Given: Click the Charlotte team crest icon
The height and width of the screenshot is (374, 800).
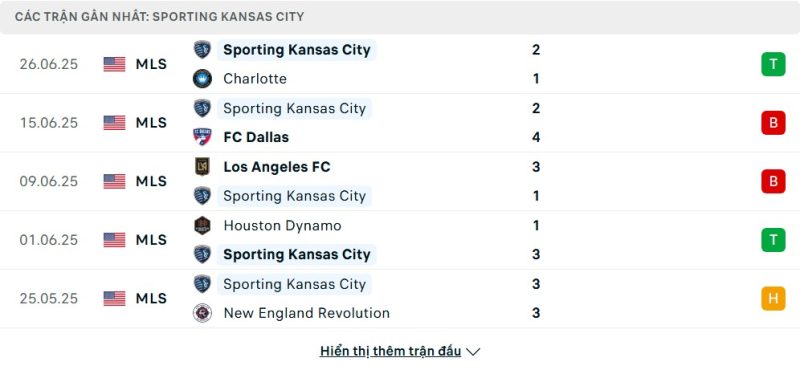Looking at the screenshot, I should (x=203, y=79).
